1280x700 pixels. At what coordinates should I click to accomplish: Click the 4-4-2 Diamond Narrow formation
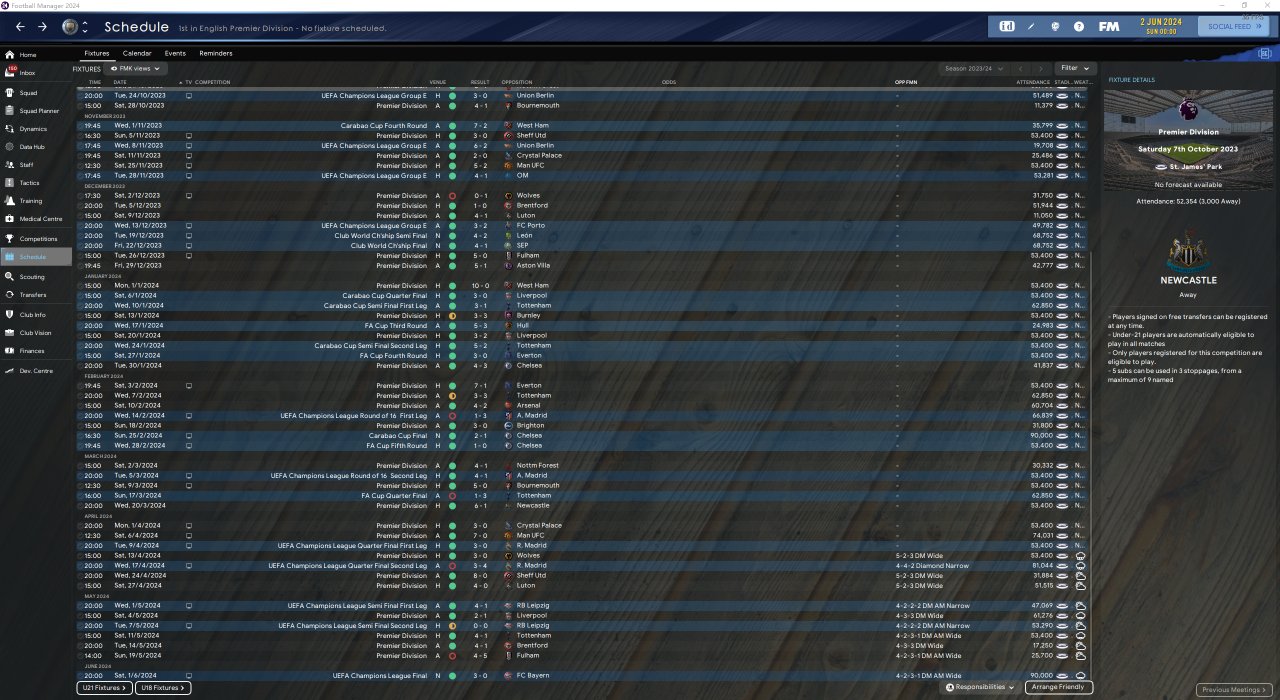click(934, 566)
